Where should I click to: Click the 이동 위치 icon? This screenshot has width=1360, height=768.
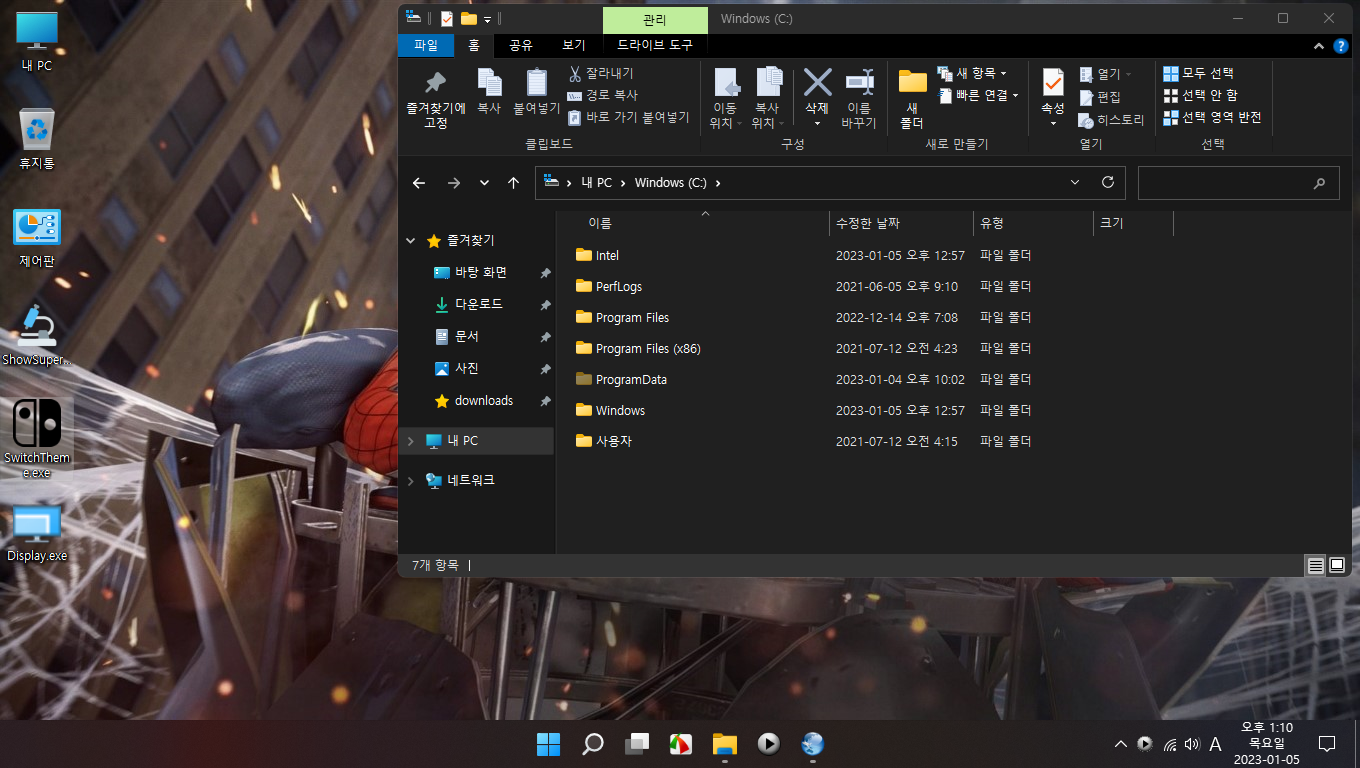(725, 83)
